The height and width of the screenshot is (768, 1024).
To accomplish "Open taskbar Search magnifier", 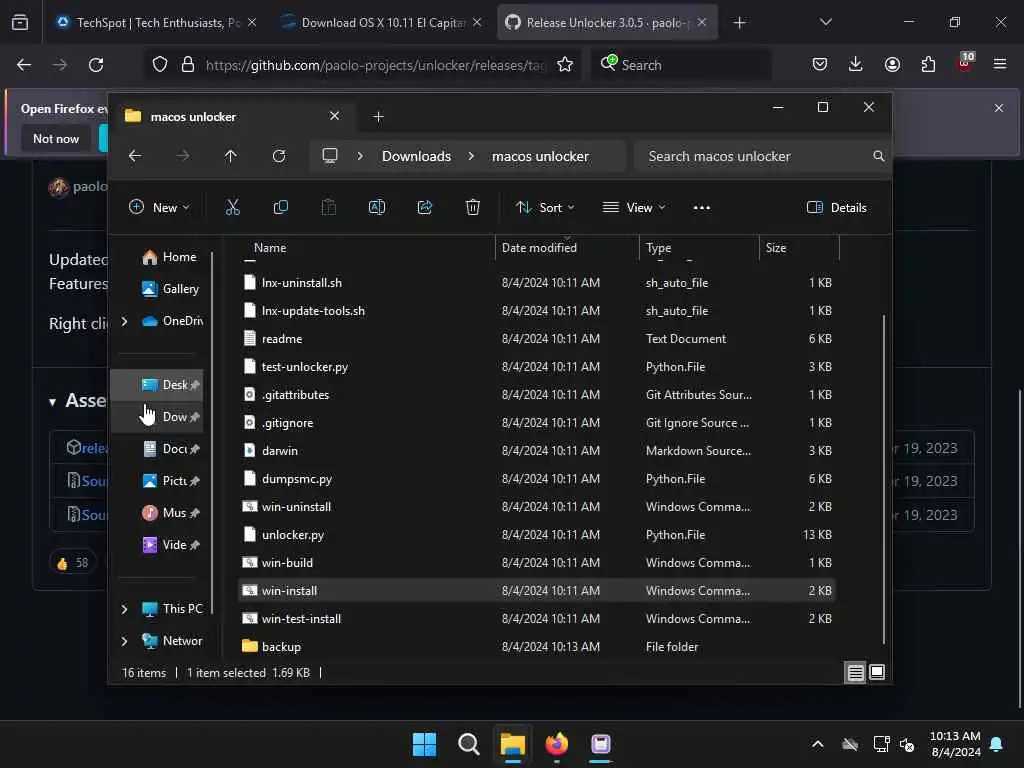I will pyautogui.click(x=468, y=744).
